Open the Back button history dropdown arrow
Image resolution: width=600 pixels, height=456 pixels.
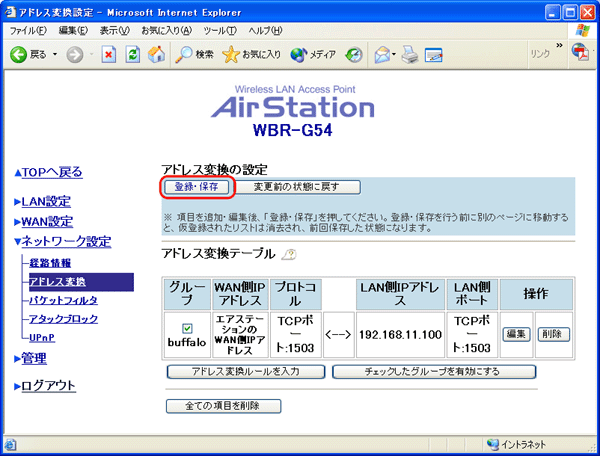[x=55, y=55]
